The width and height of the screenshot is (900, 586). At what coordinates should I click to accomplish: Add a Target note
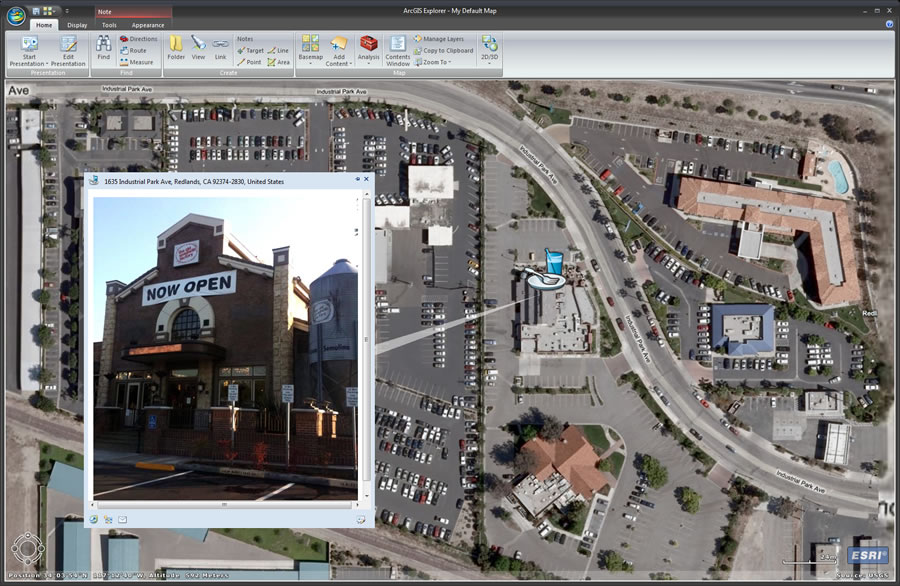(250, 51)
